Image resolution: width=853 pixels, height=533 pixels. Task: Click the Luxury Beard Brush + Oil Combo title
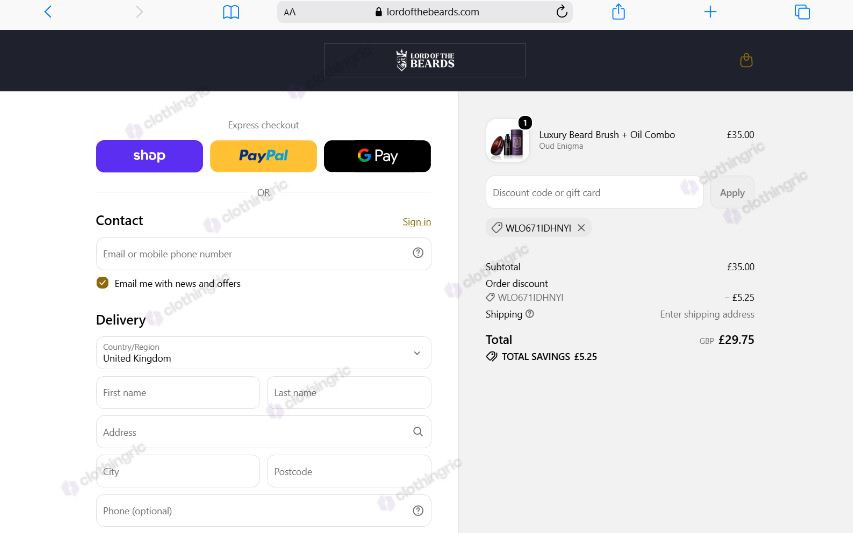[x=607, y=134]
